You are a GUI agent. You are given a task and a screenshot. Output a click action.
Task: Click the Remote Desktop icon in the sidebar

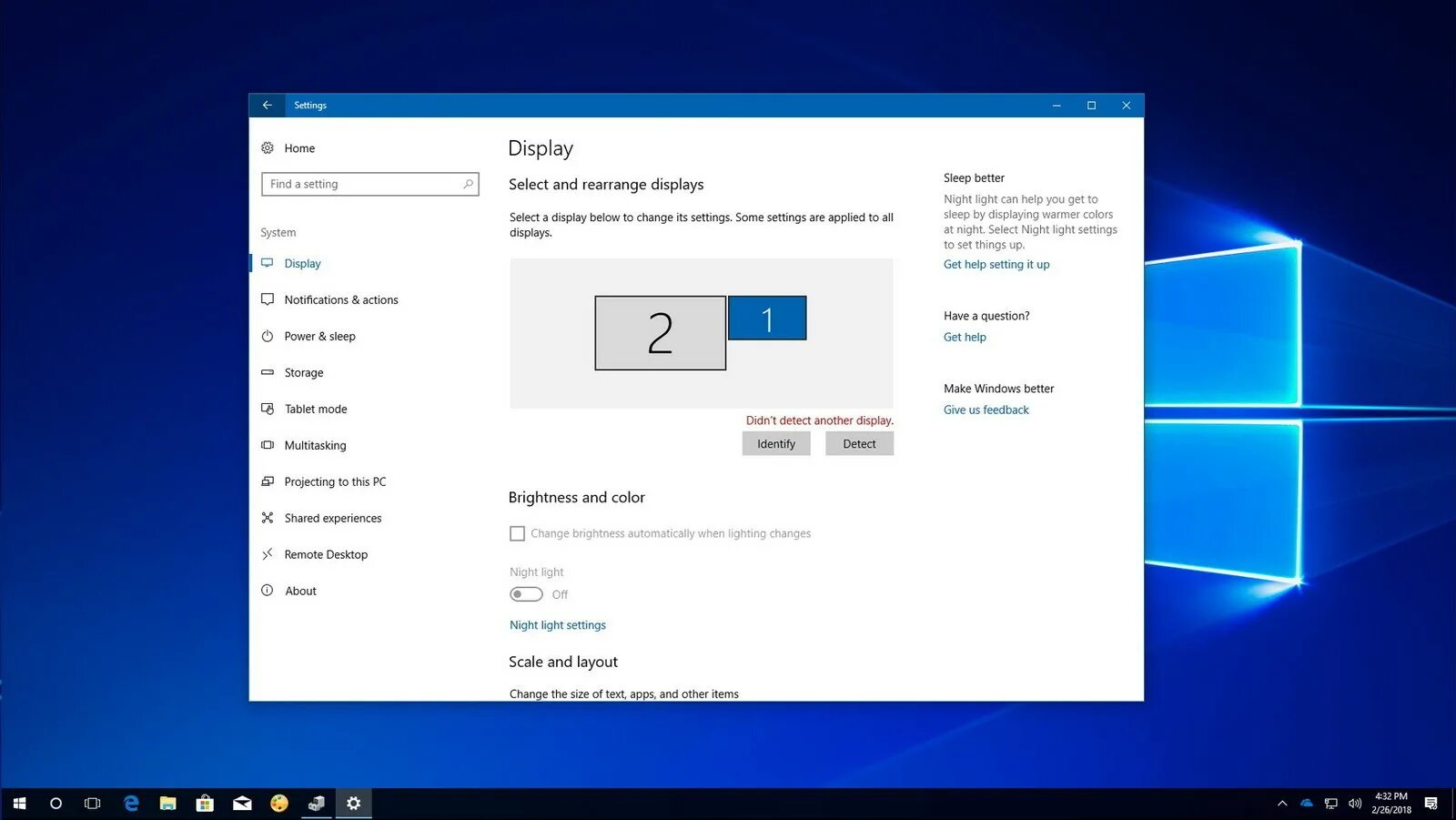pyautogui.click(x=268, y=554)
